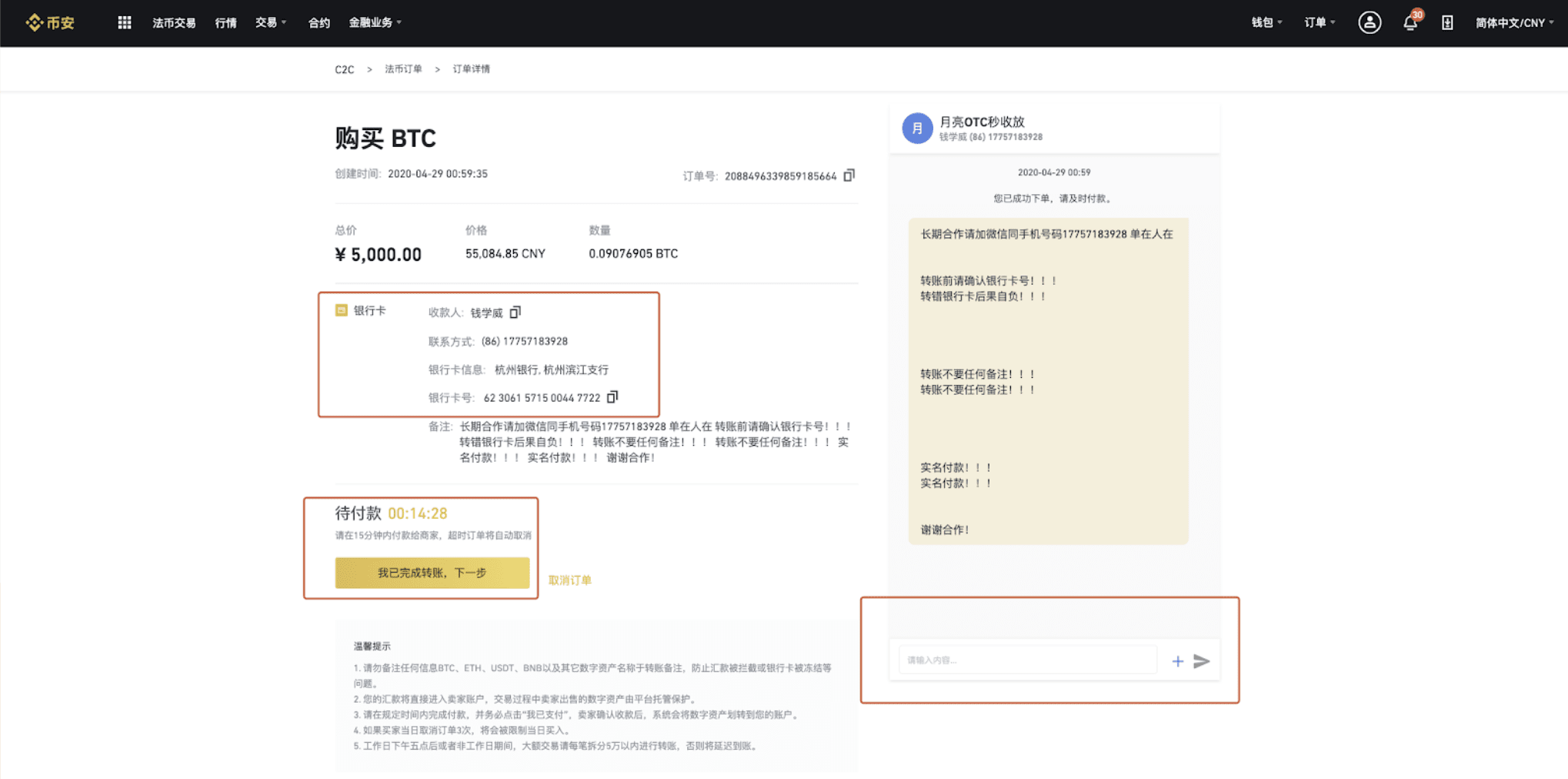1568x779 pixels.
Task: Open the notifications bell icon
Action: point(1410,22)
